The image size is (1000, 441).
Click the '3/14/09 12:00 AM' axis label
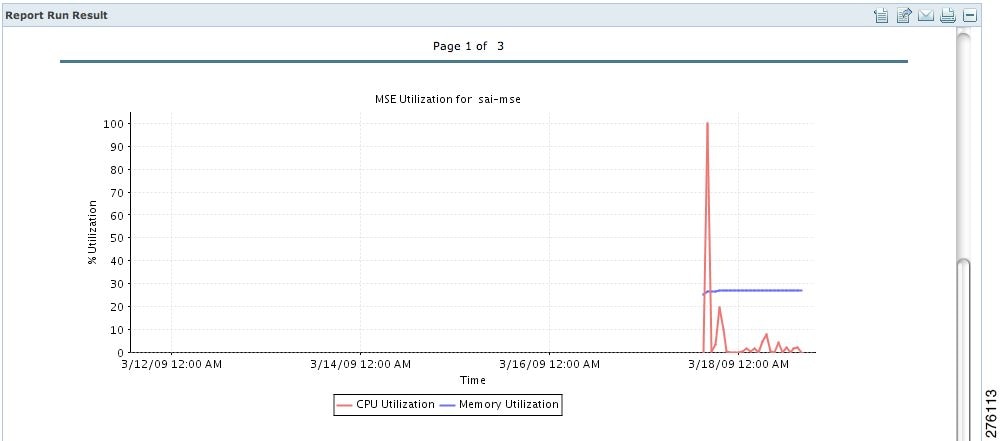360,364
